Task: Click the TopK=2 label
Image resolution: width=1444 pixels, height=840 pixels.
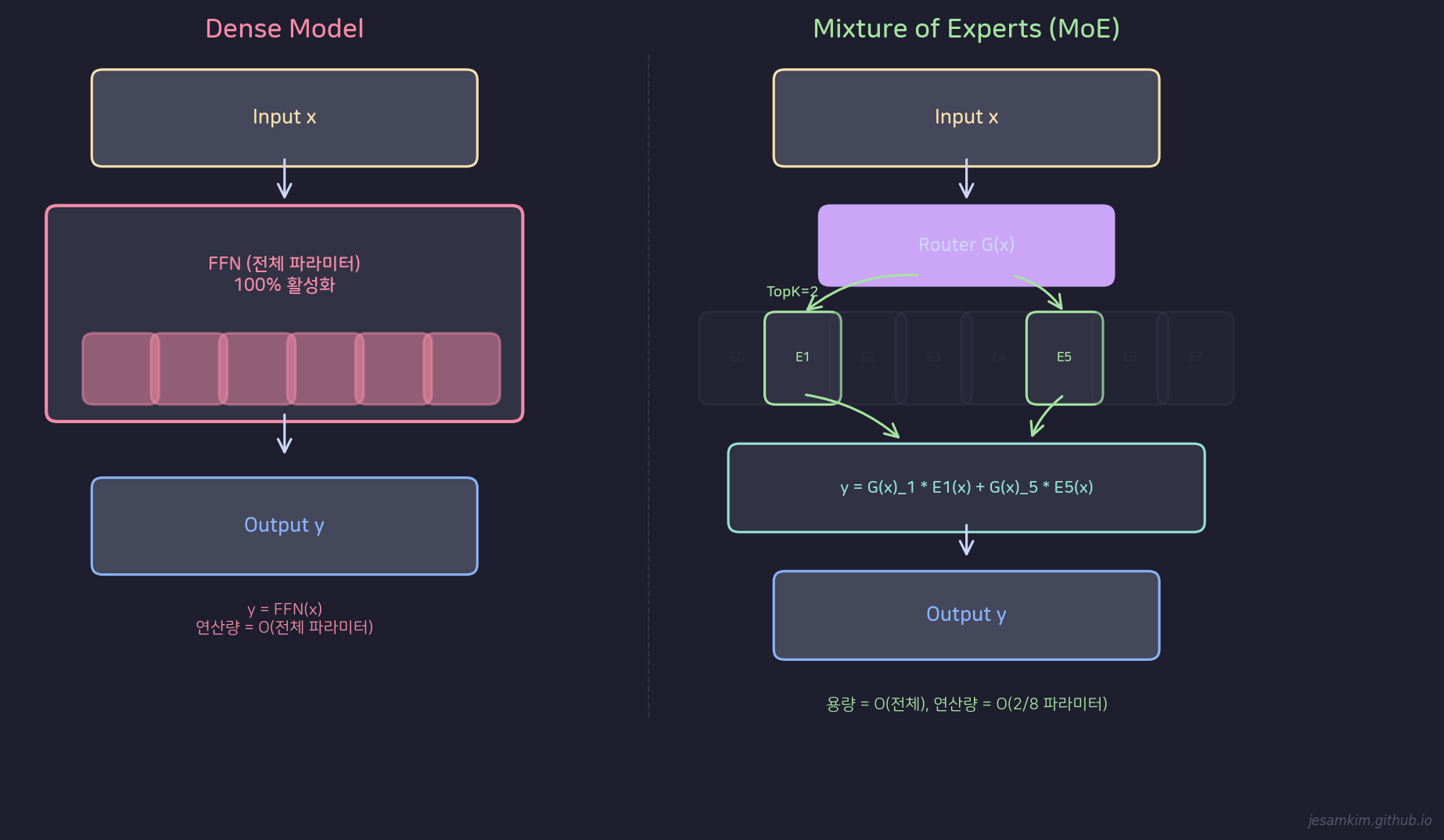Action: click(792, 292)
